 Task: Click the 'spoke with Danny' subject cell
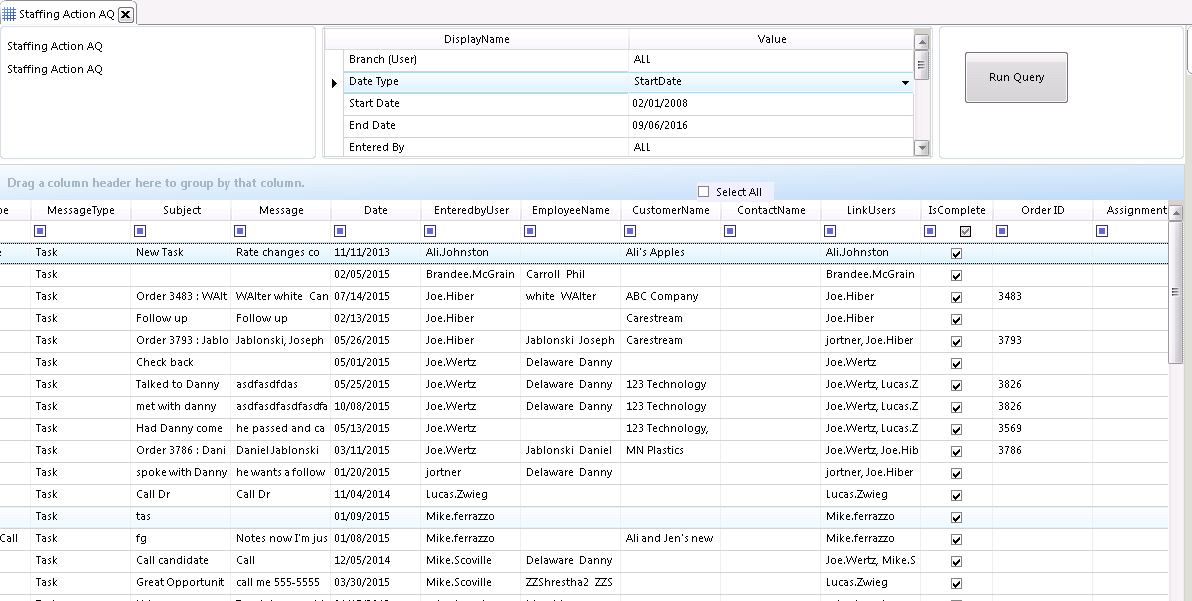tap(181, 473)
